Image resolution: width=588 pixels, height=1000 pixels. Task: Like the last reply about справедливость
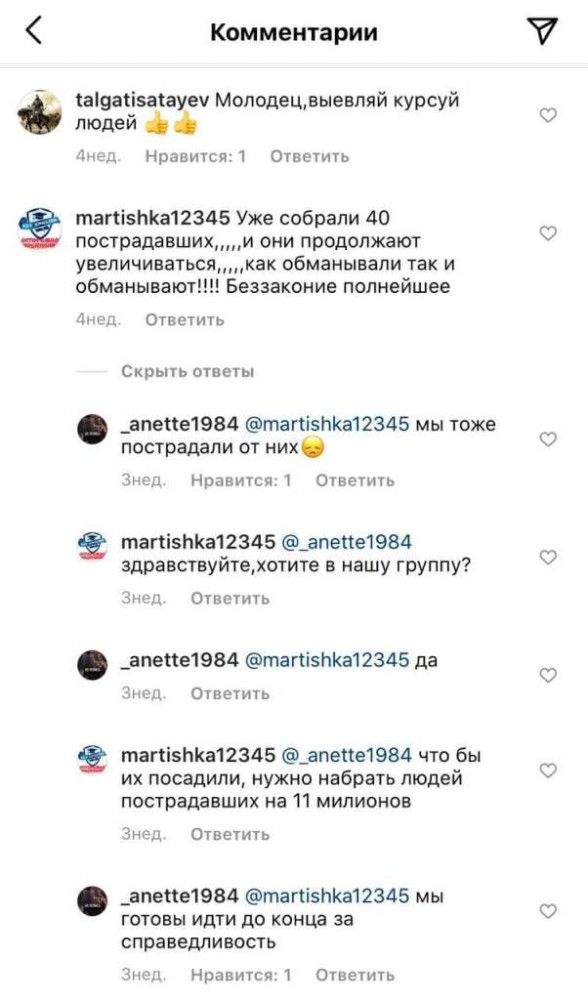pos(548,911)
